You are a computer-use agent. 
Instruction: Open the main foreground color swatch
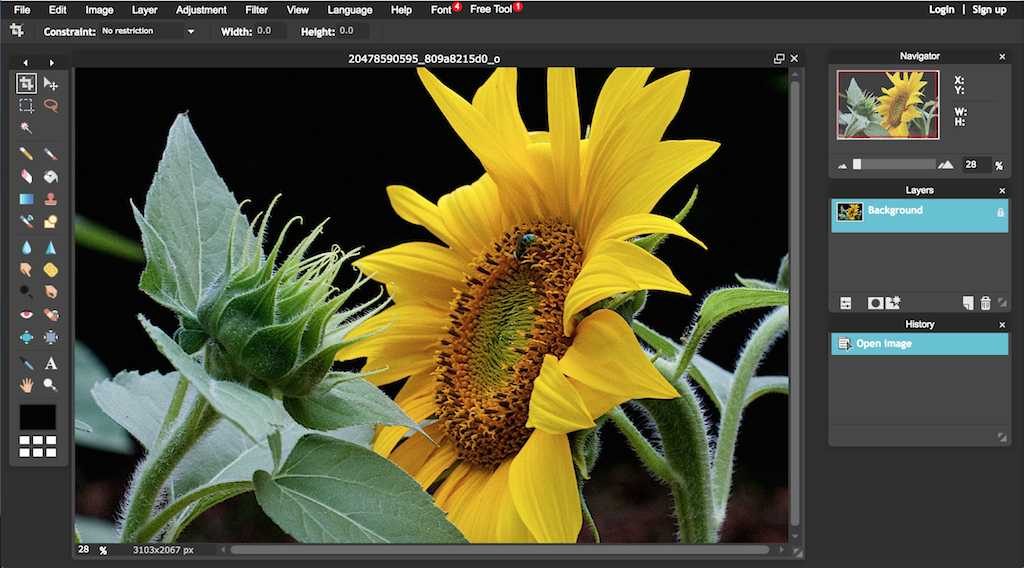click(38, 417)
